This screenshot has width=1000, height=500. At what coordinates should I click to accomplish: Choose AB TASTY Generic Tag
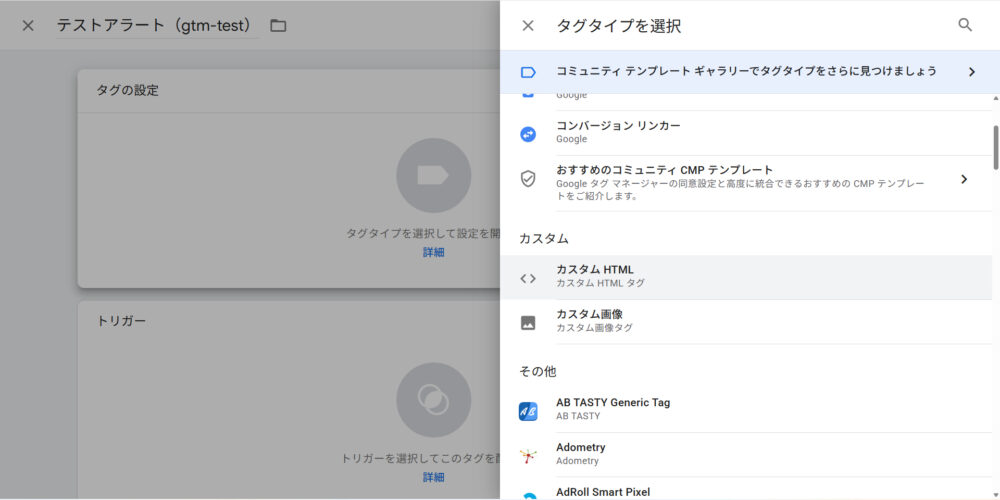click(x=613, y=403)
